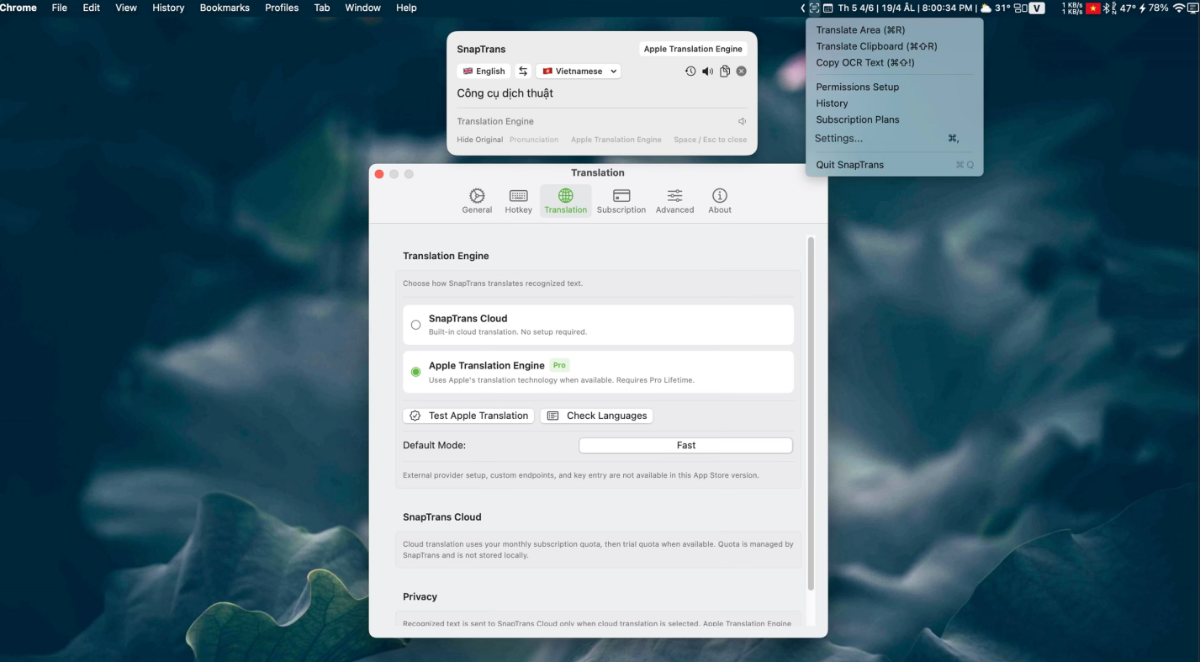
Task: Click the SnapTrans Cloud section heading
Action: pos(442,517)
